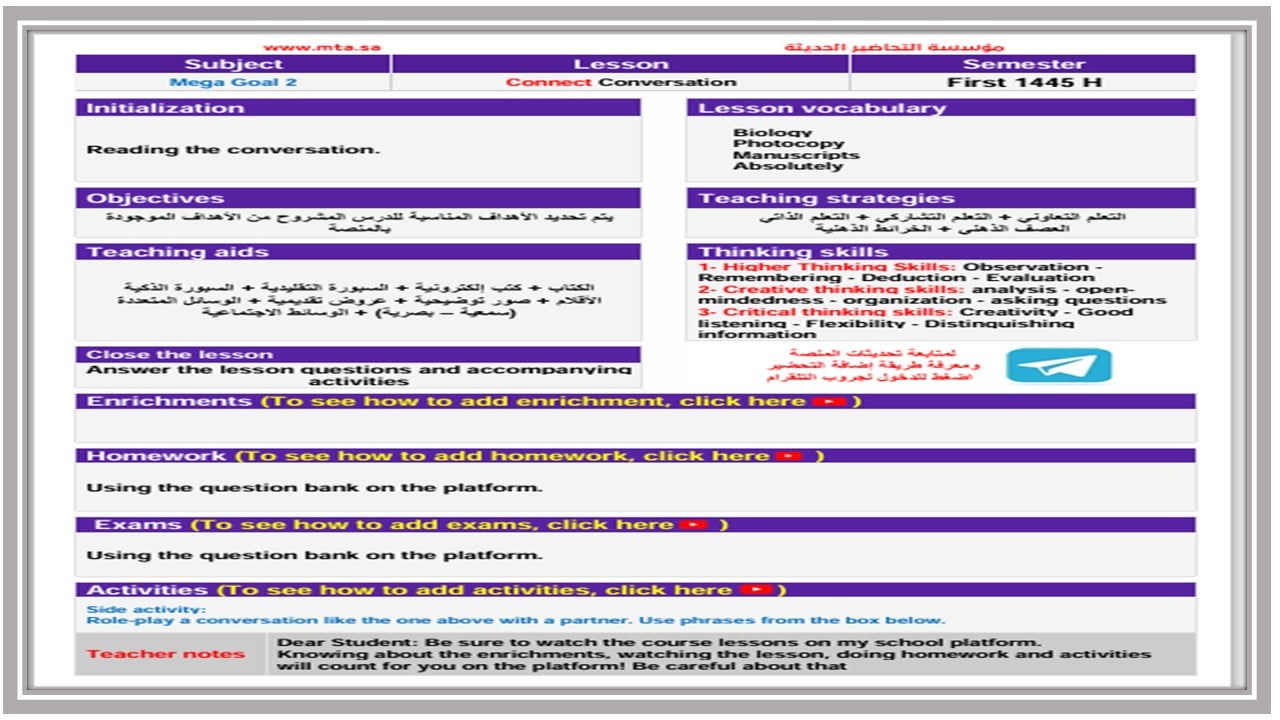Click the 'Connect Conversation' lesson title
The height and width of the screenshot is (720, 1280).
pyautogui.click(x=621, y=82)
